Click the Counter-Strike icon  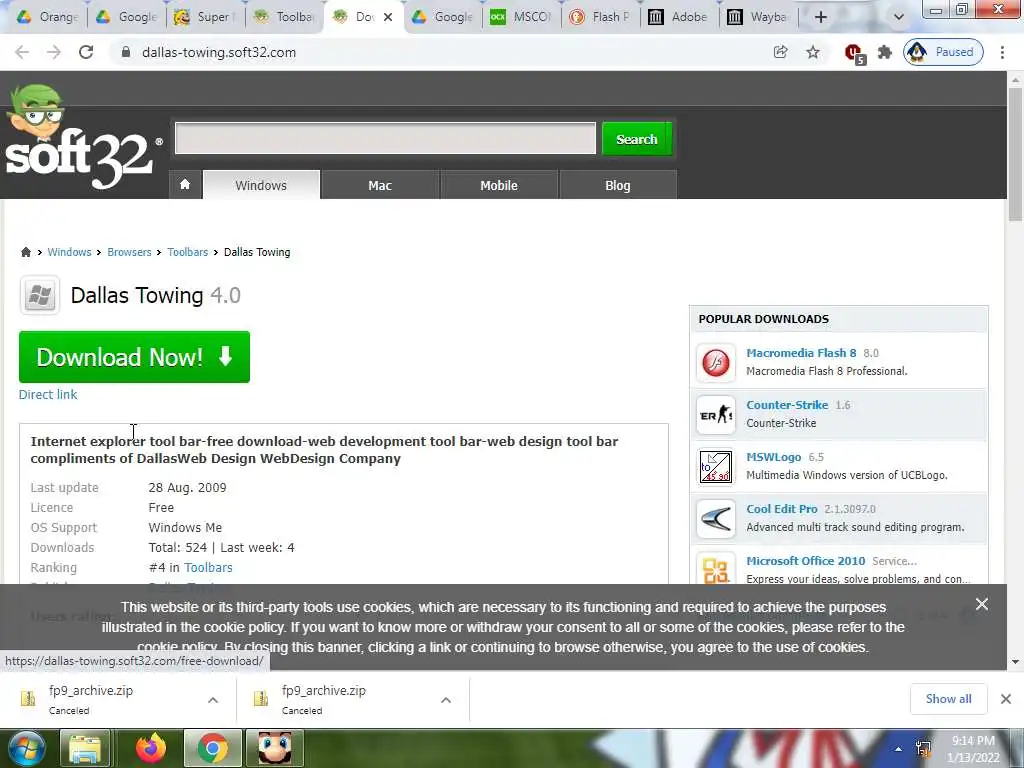716,415
